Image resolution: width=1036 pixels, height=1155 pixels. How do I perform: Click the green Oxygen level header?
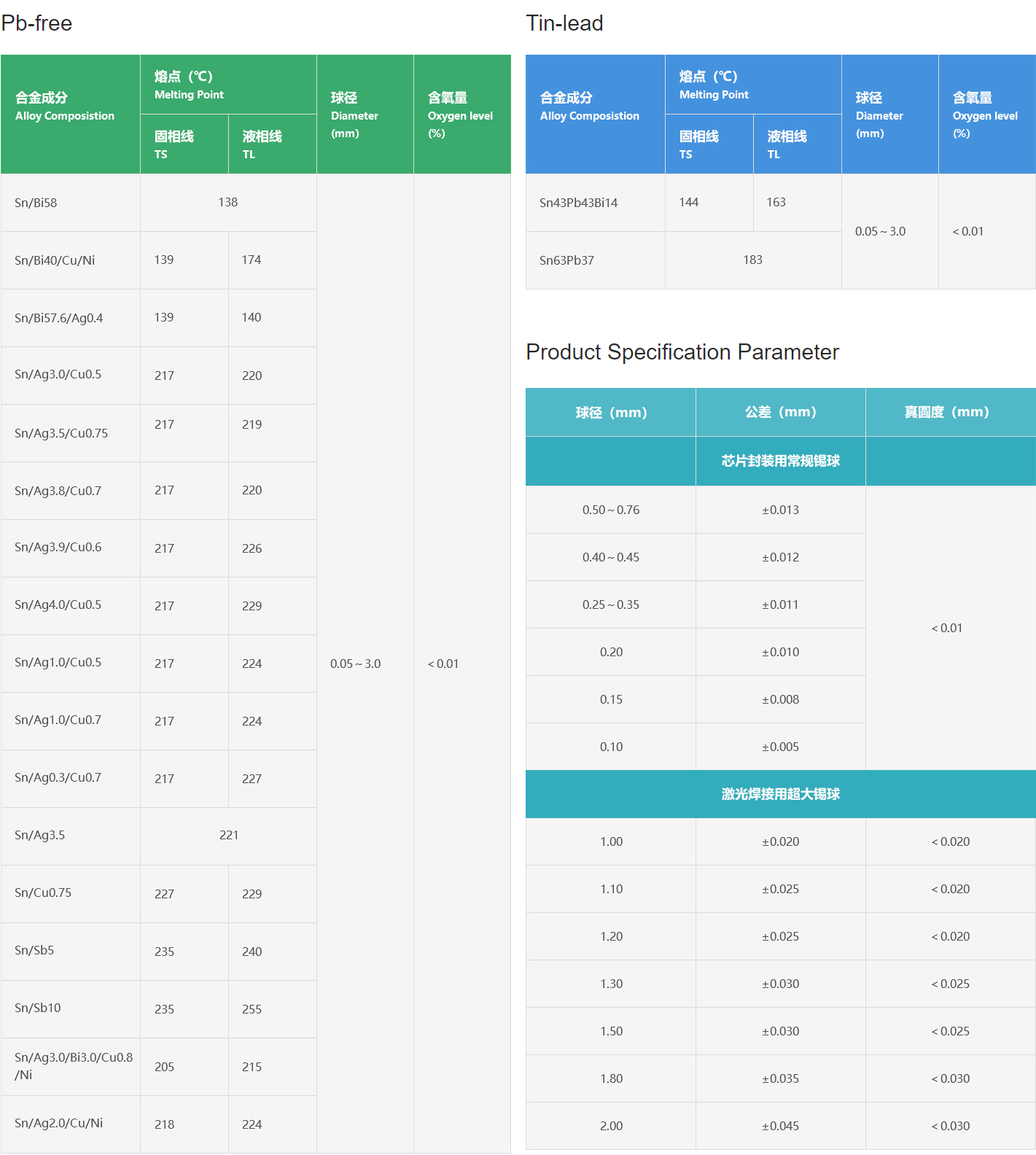[460, 114]
